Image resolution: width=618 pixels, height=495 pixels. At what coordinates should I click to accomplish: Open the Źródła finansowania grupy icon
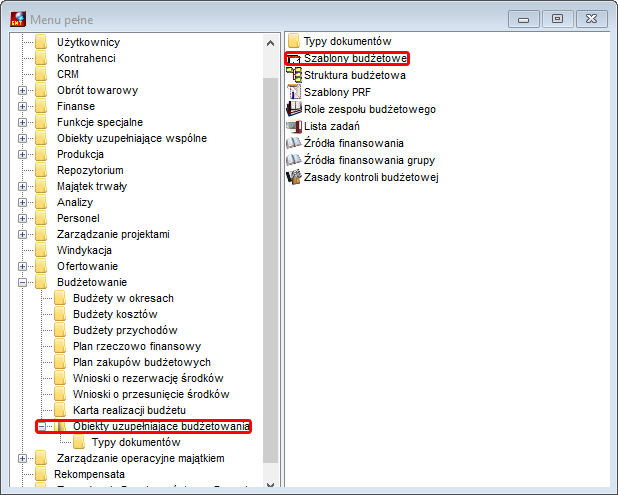(x=294, y=160)
